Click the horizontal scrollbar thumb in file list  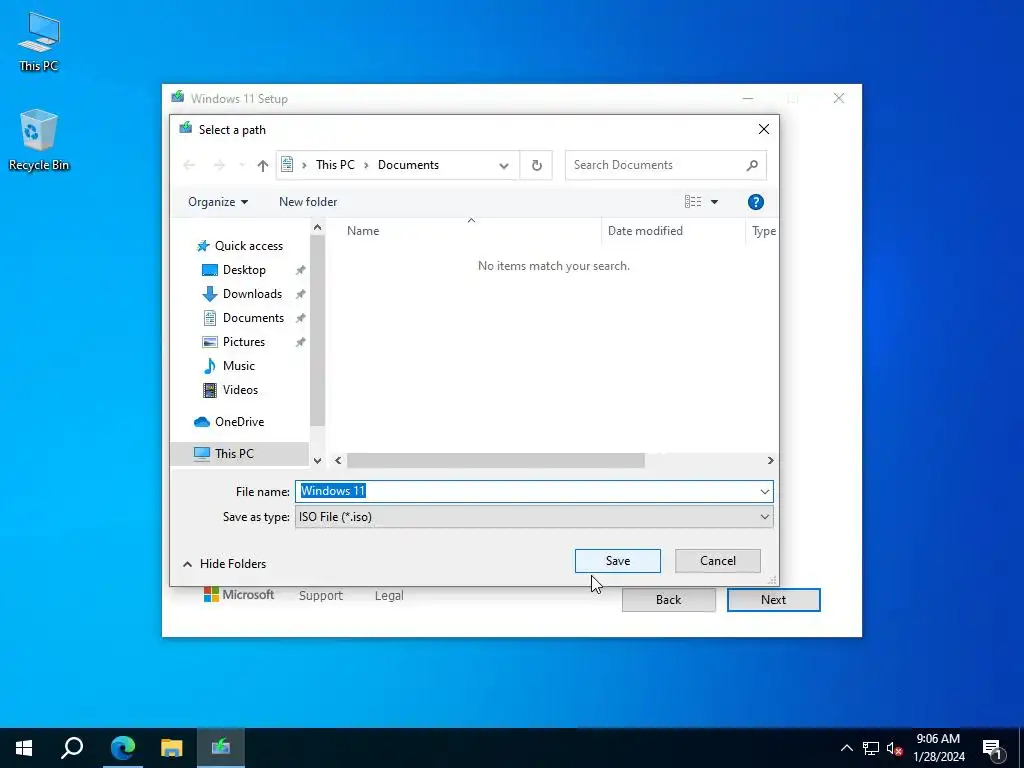496,460
